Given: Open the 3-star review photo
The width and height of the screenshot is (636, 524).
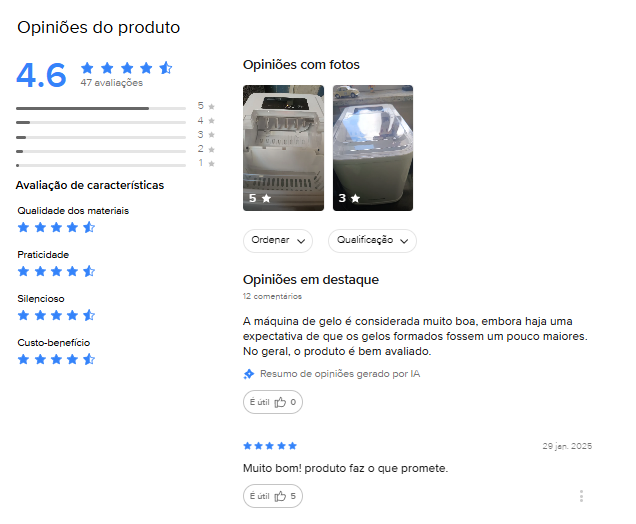Looking at the screenshot, I should point(373,148).
